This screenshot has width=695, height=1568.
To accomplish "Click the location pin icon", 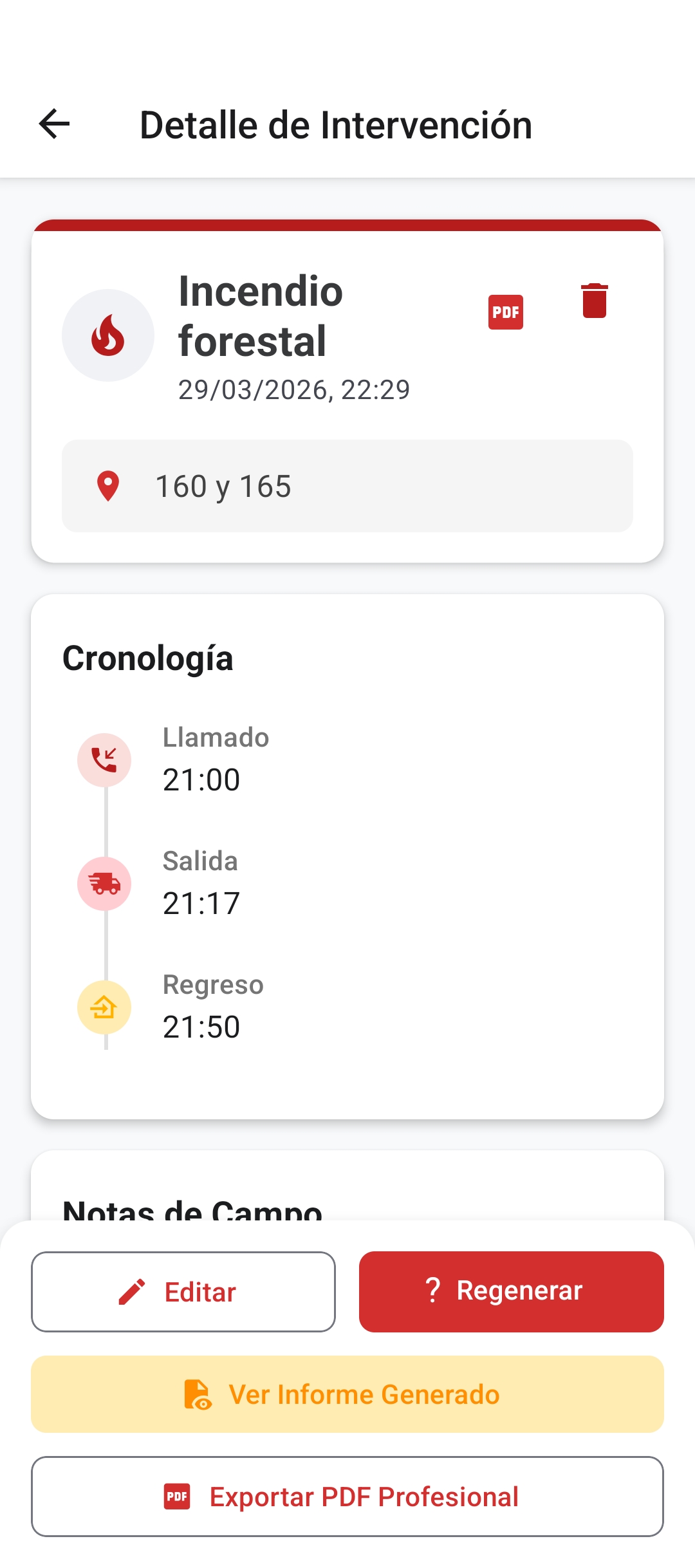I will pyautogui.click(x=108, y=486).
